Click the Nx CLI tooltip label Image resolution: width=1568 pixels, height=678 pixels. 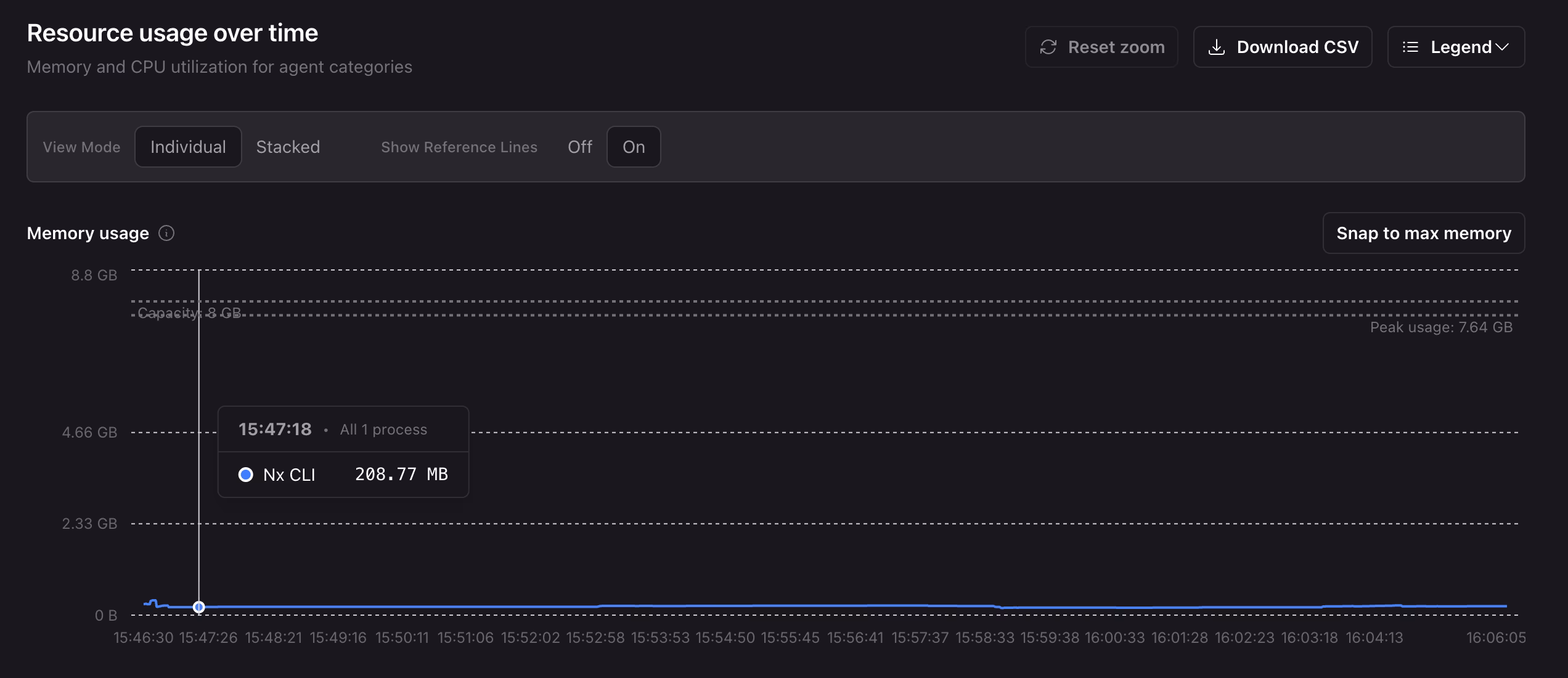point(289,475)
